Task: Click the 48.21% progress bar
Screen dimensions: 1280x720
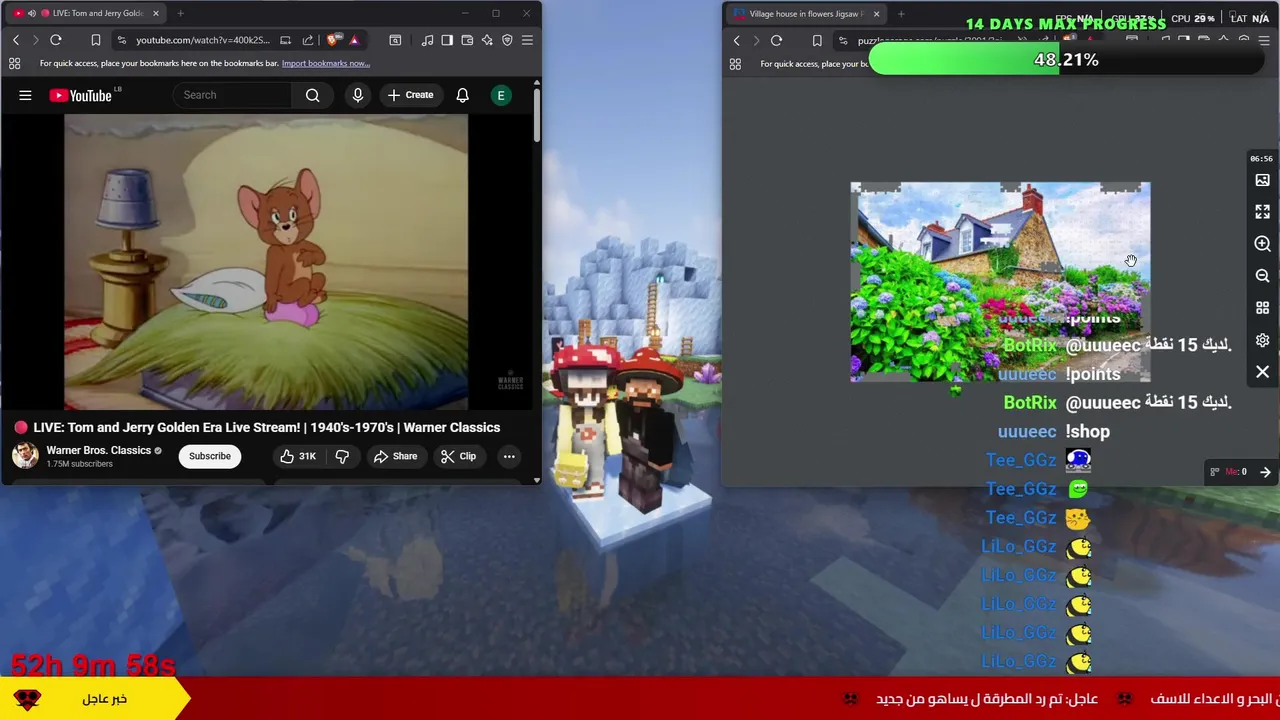Action: click(x=1066, y=60)
